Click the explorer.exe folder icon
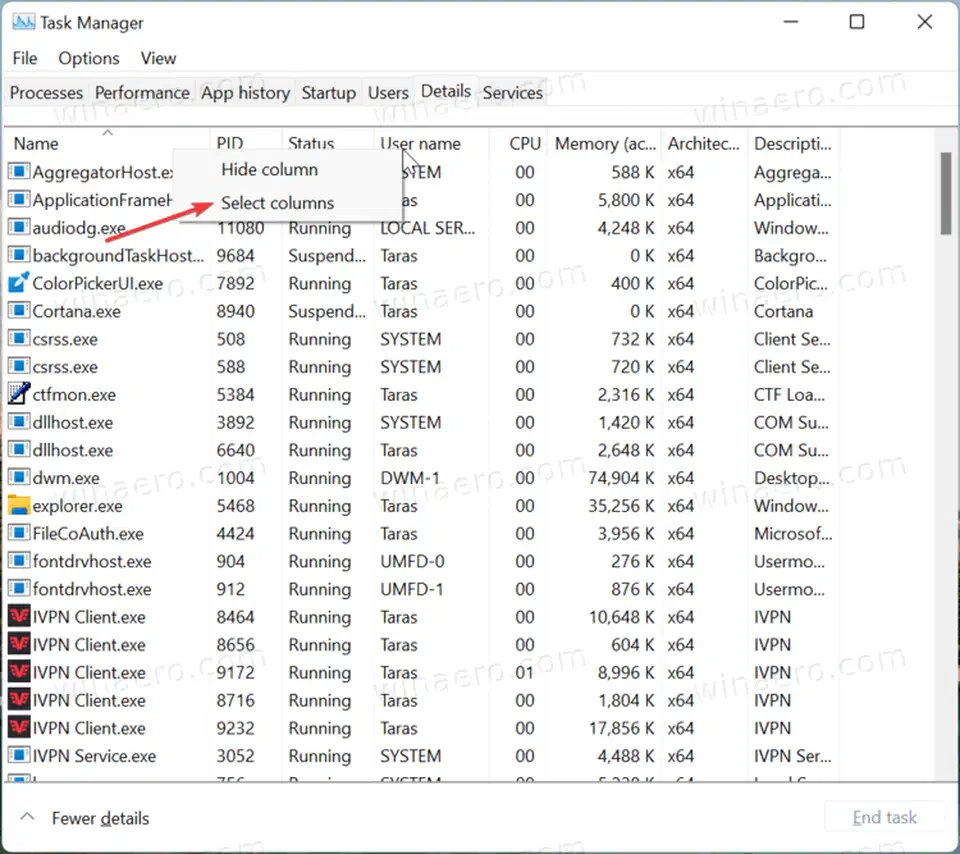Screen dimensions: 960x854 click(19, 505)
